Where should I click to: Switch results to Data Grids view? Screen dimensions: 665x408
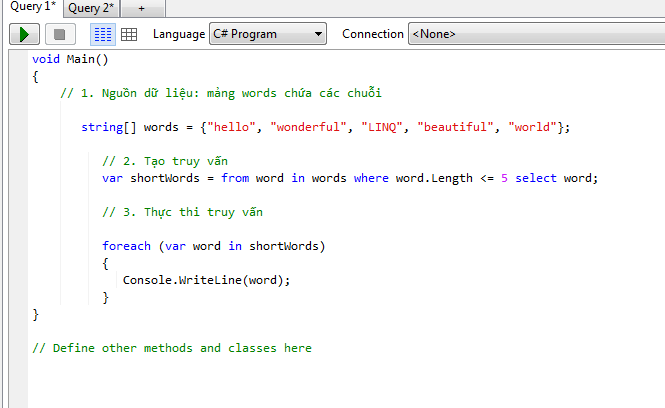[x=129, y=34]
